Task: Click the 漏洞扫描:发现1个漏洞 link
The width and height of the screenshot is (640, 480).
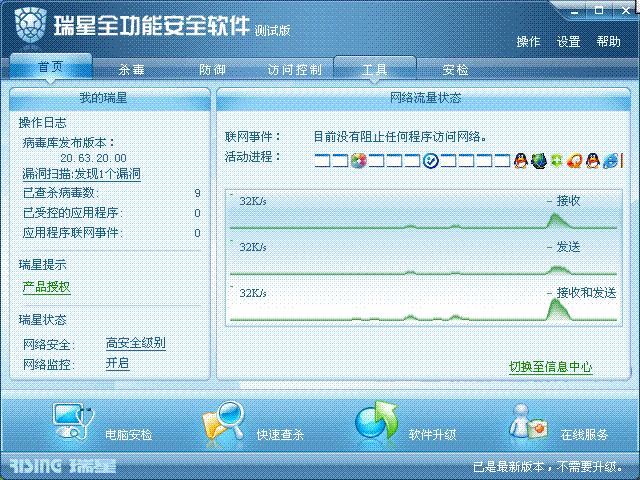Action: click(82, 174)
